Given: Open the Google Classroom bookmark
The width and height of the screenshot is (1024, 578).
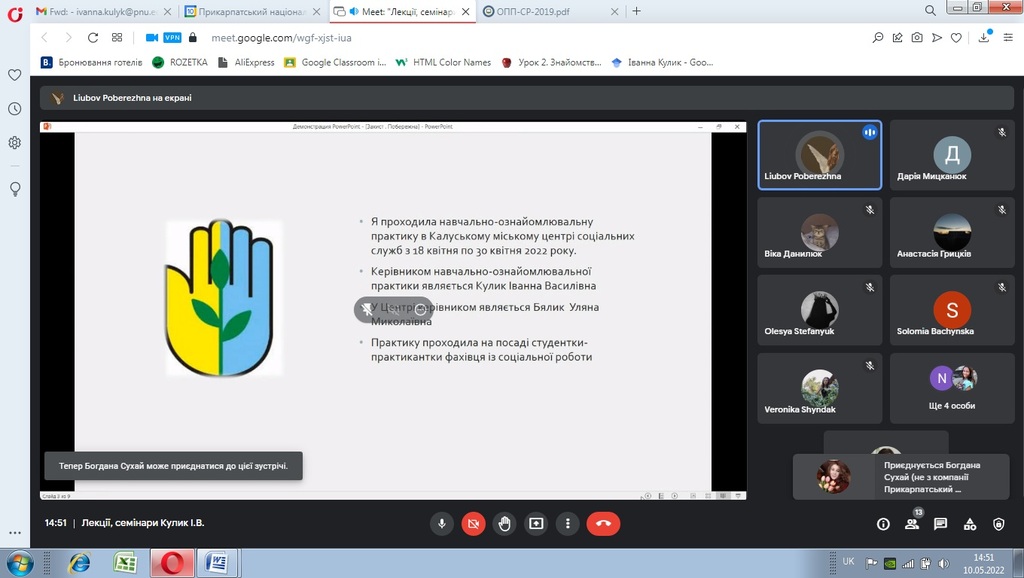Looking at the screenshot, I should pos(335,62).
